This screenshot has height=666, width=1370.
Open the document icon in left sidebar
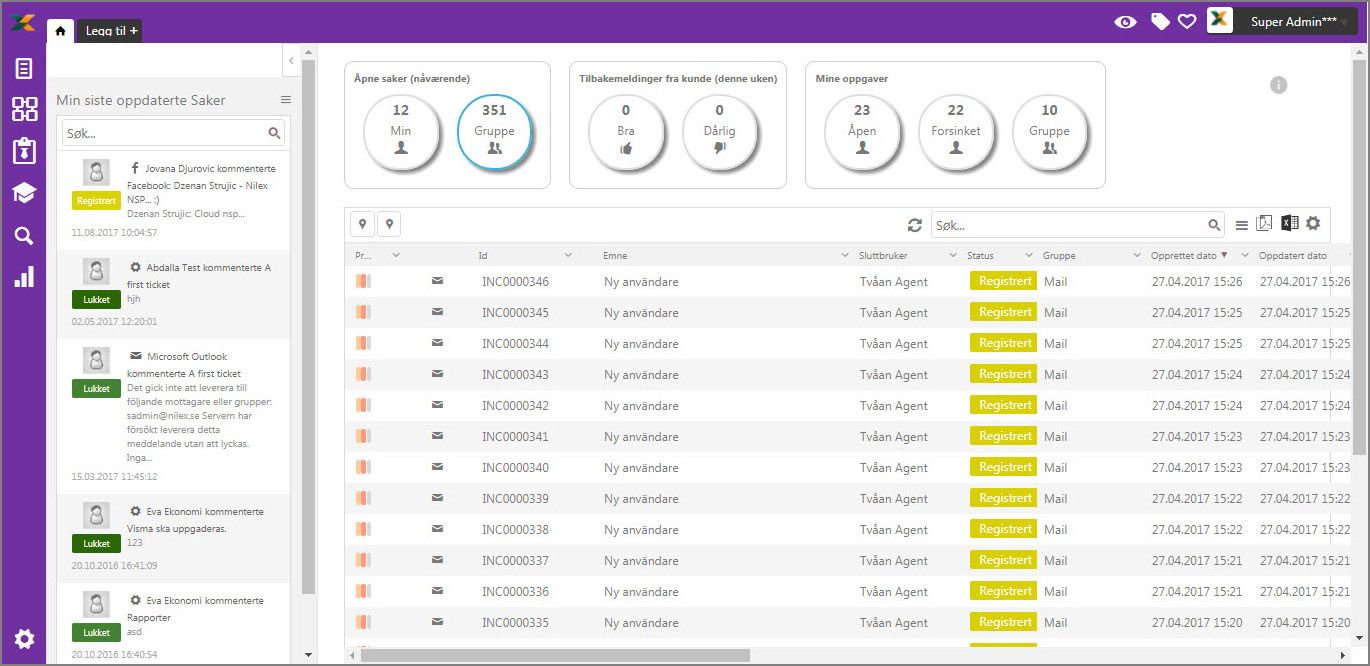tap(24, 69)
